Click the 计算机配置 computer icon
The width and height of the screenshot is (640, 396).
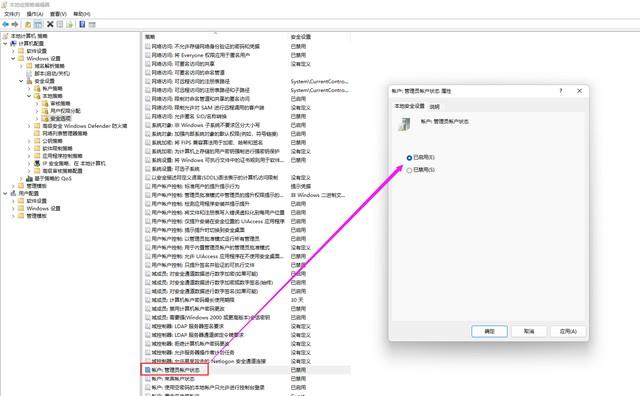point(13,43)
